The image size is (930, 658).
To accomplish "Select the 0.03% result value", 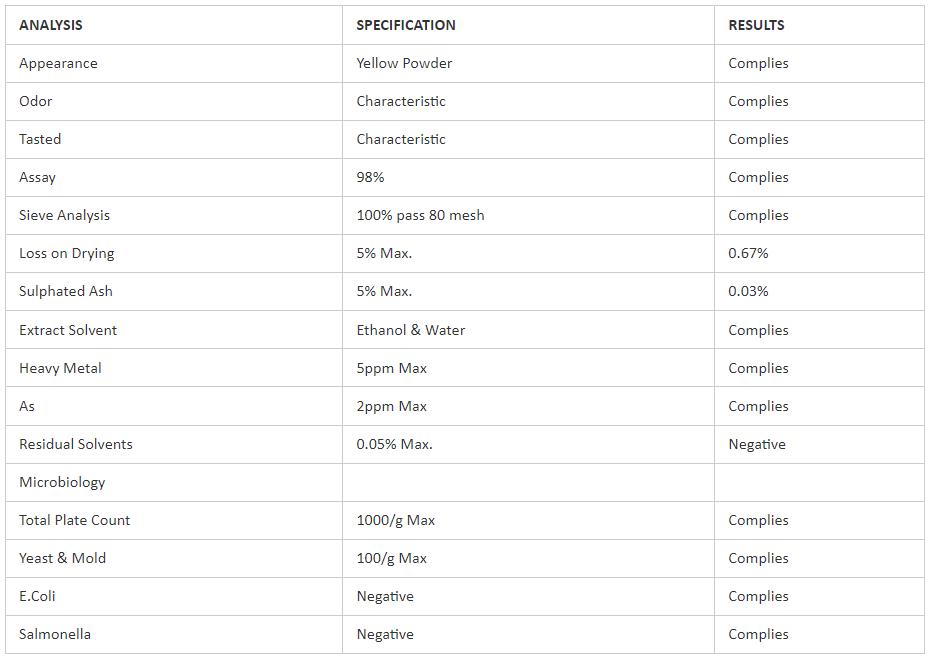I will 748,291.
